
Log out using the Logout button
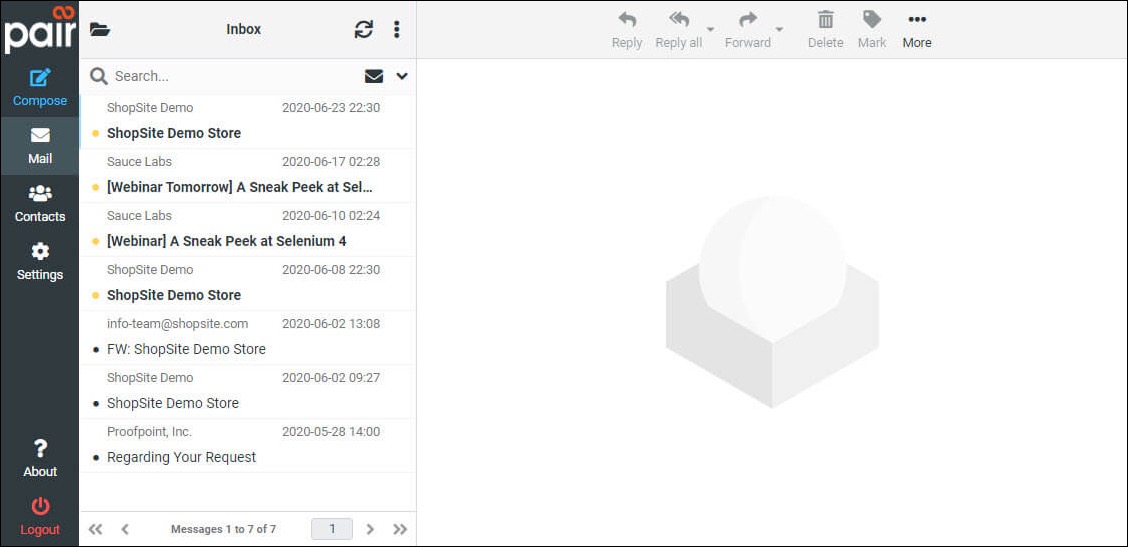(40, 517)
